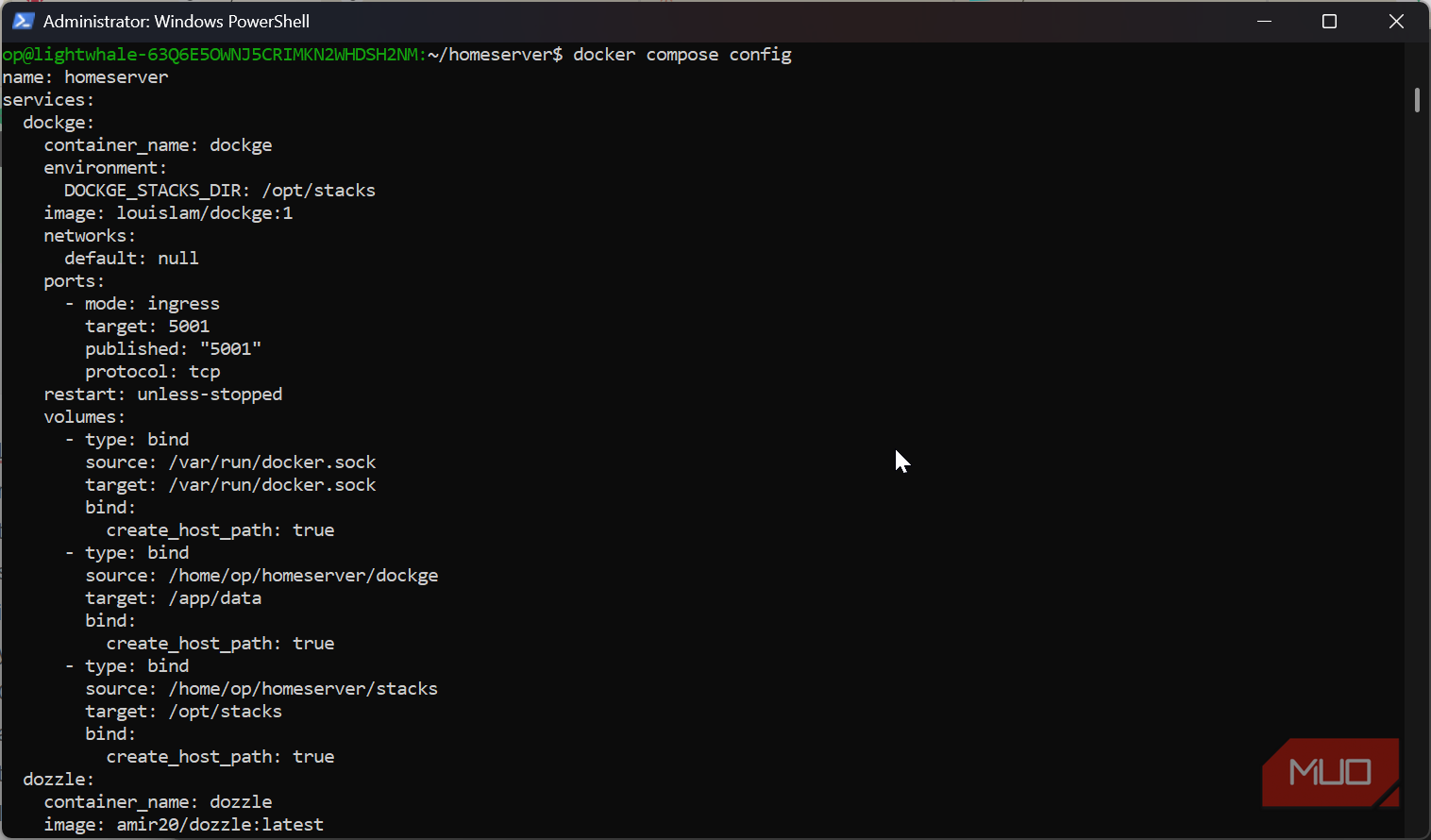The height and width of the screenshot is (840, 1431).
Task: Click the 'container_name: dockge' line
Action: click(158, 145)
